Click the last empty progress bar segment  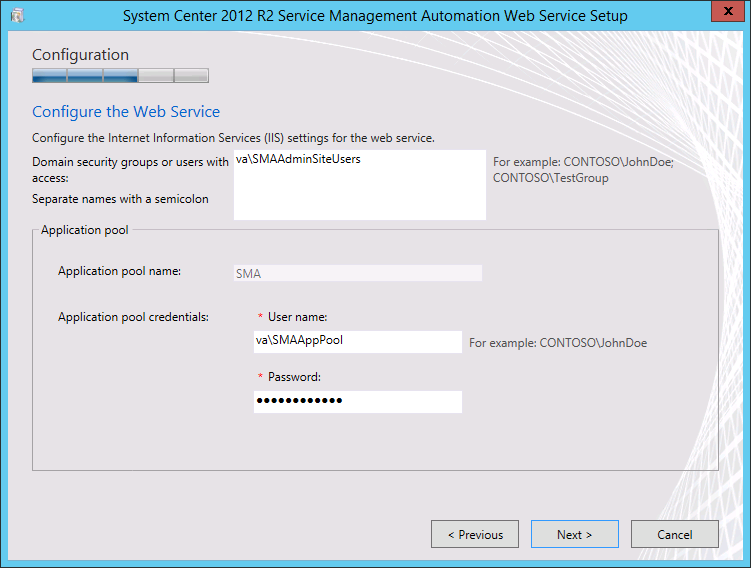point(191,76)
